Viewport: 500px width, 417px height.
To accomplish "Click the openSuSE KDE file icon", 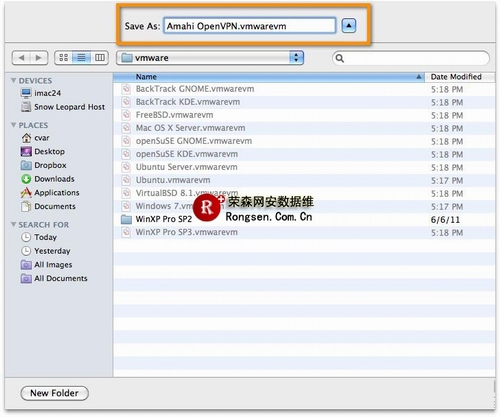I will pyautogui.click(x=126, y=154).
